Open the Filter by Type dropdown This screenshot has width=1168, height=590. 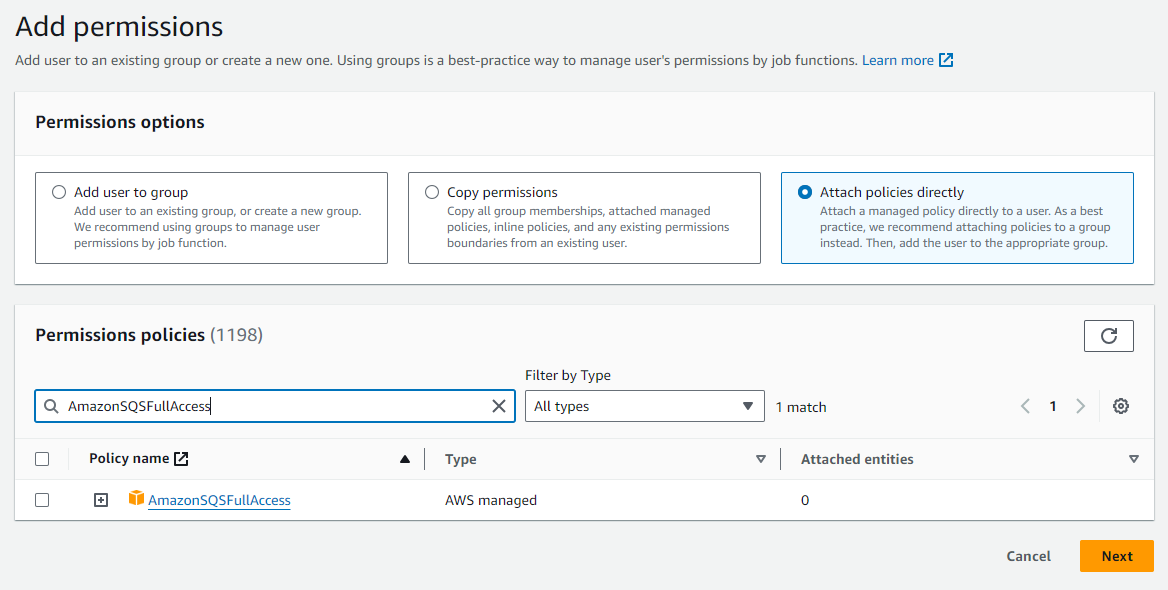click(x=644, y=406)
